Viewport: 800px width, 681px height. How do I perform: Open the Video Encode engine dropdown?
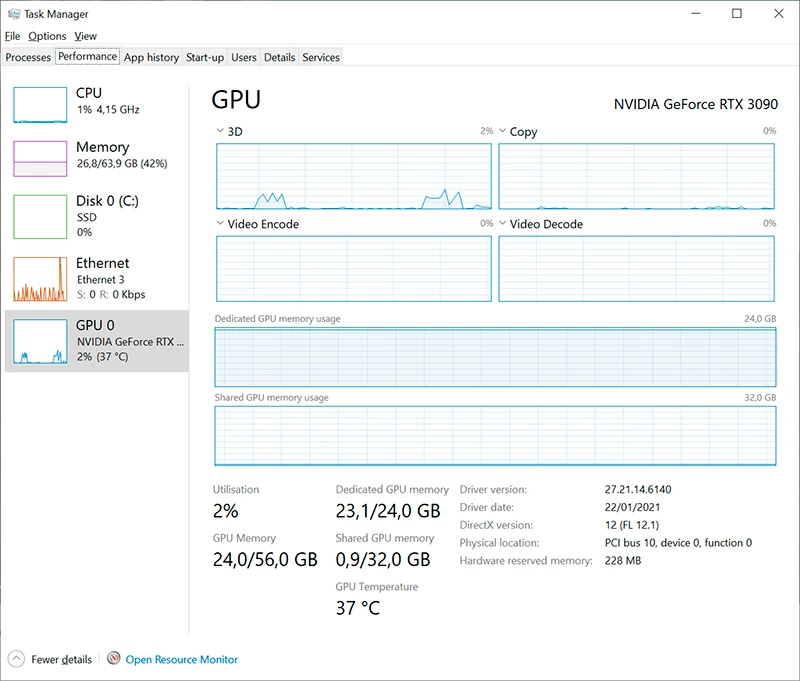(x=220, y=223)
